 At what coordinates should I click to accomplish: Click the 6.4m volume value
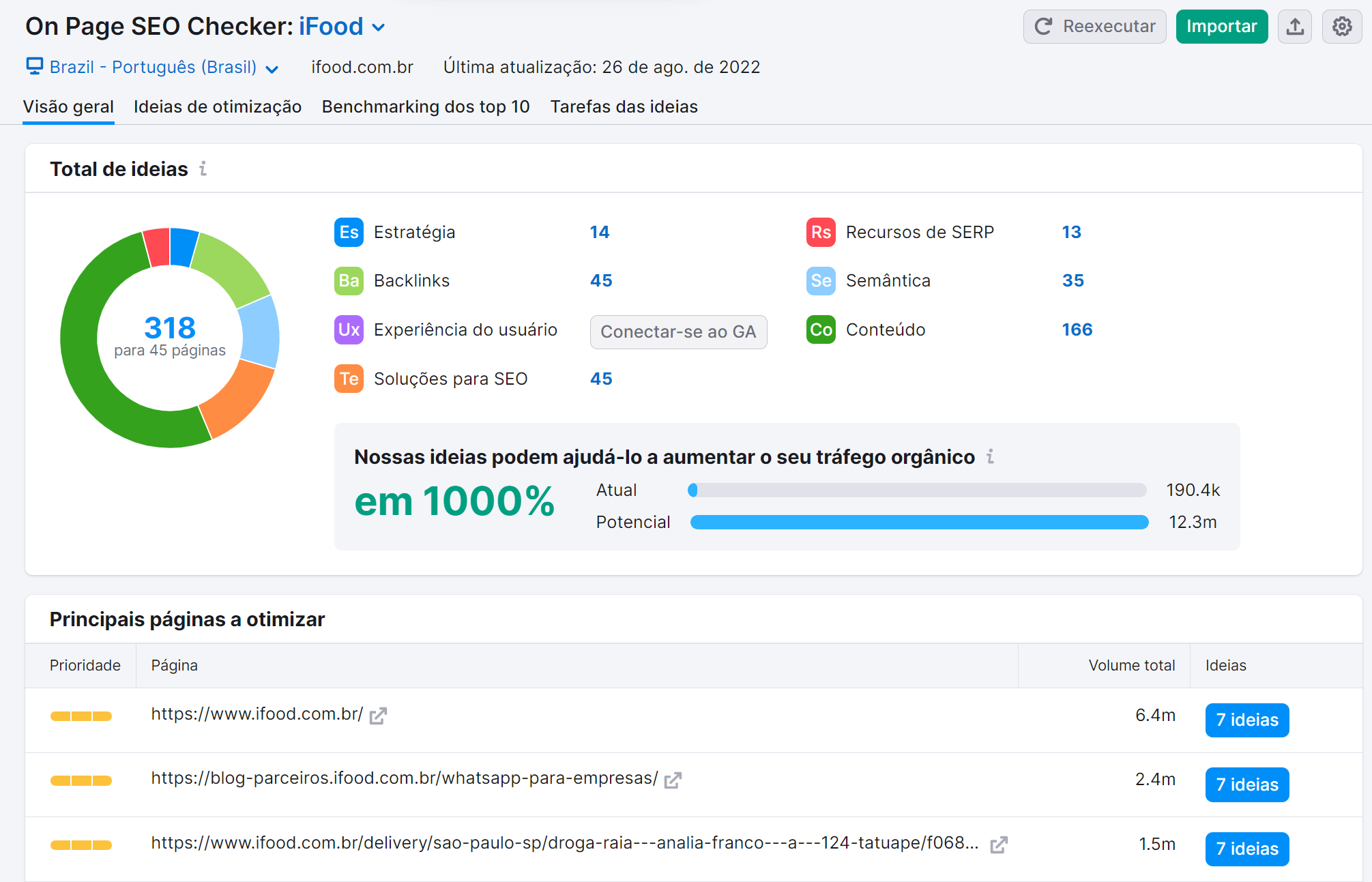click(1155, 715)
